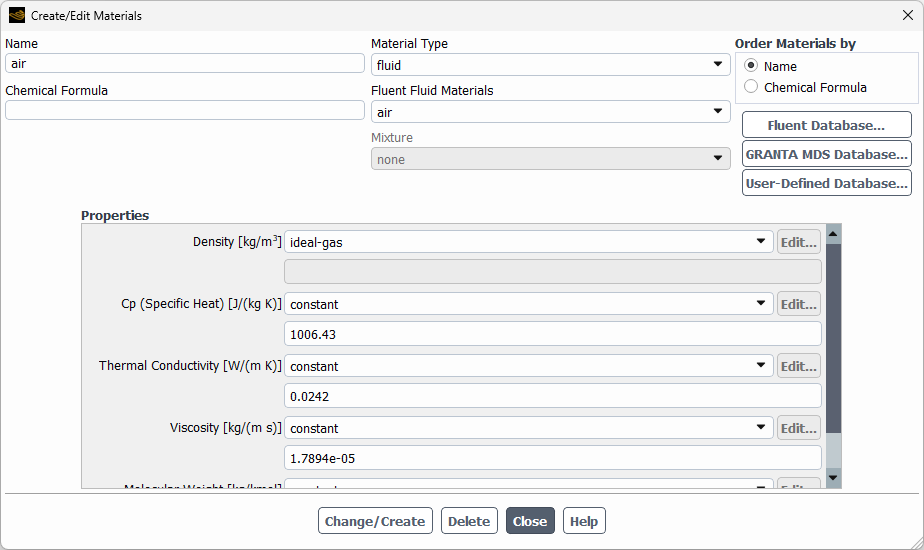Open the Thermal Conductivity method dropdown
Screen dimensions: 924x550
(x=528, y=366)
